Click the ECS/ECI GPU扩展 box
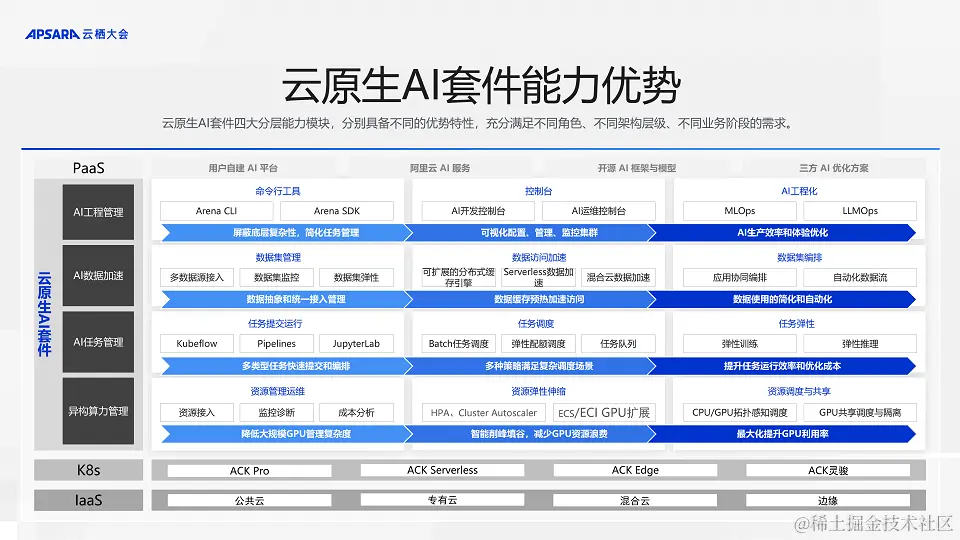960x540 pixels. [x=604, y=413]
